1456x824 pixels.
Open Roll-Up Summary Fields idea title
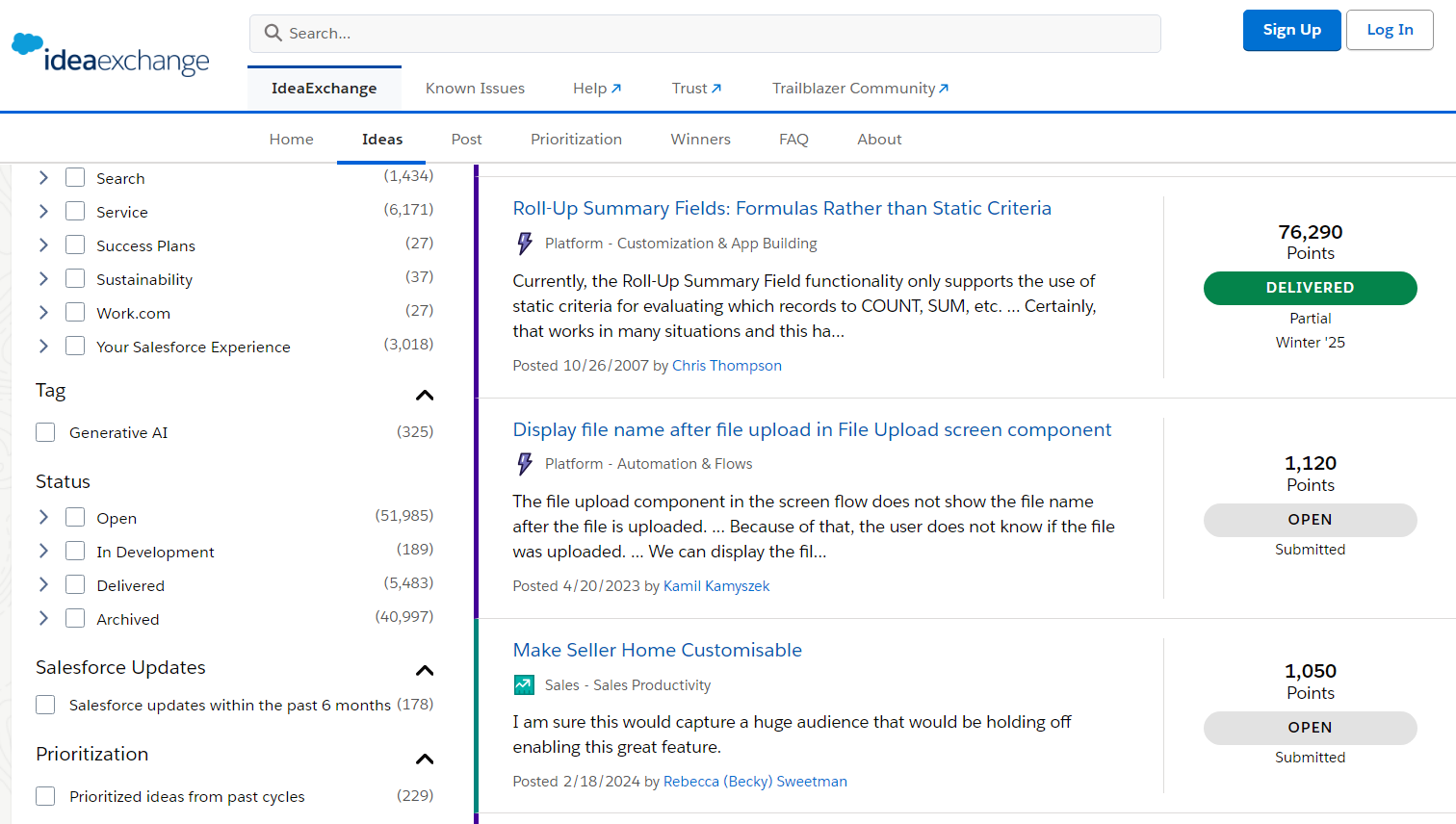pos(782,209)
